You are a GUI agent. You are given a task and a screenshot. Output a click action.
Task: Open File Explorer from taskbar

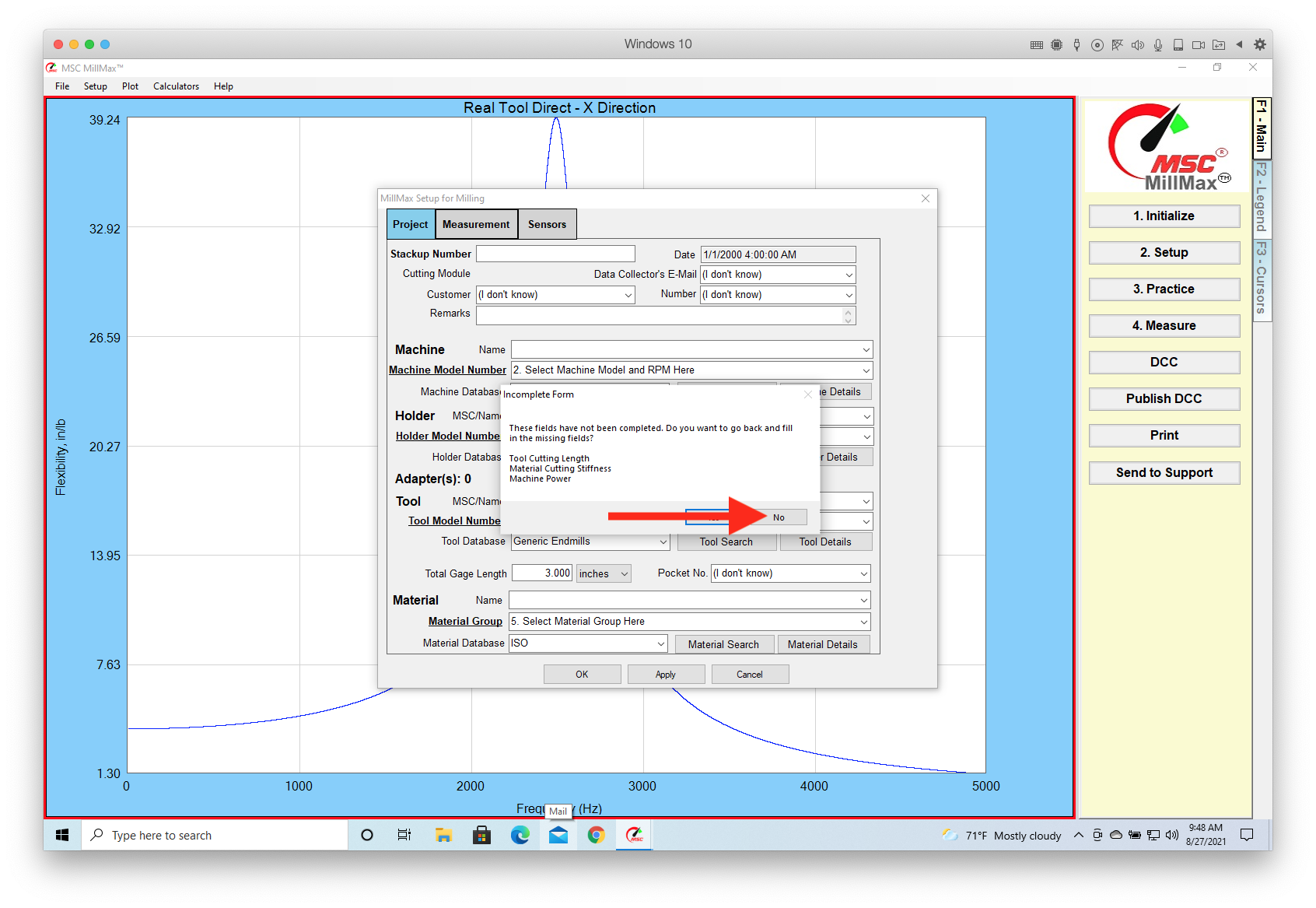tap(444, 835)
